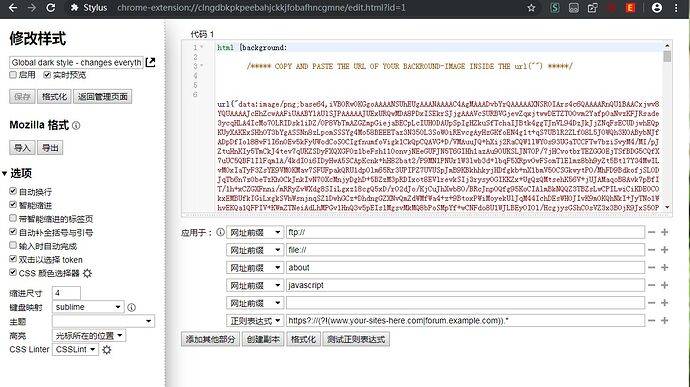The image size is (690, 387).
Task: Remove the about applies-to row
Action: tap(651, 267)
